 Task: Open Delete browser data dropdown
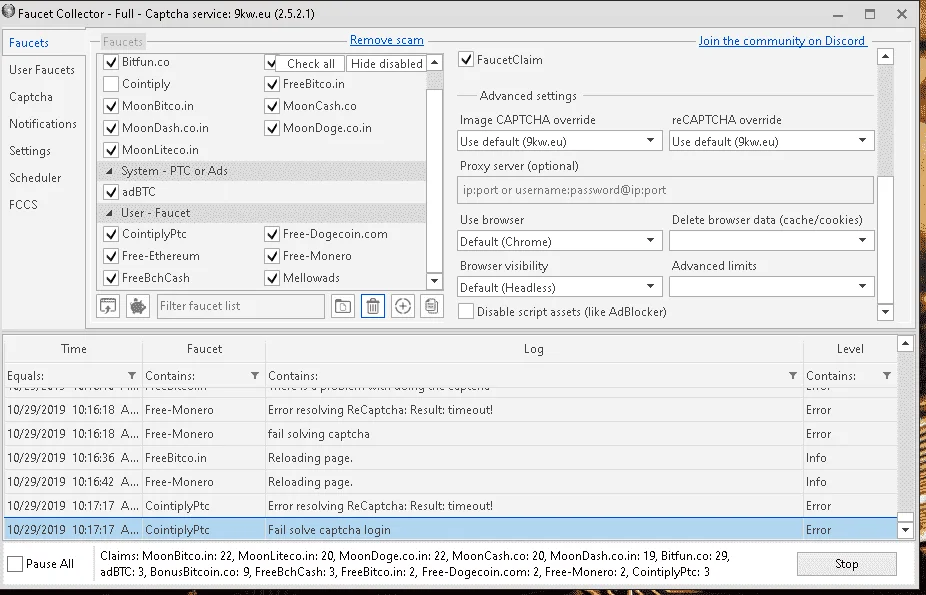[771, 241]
